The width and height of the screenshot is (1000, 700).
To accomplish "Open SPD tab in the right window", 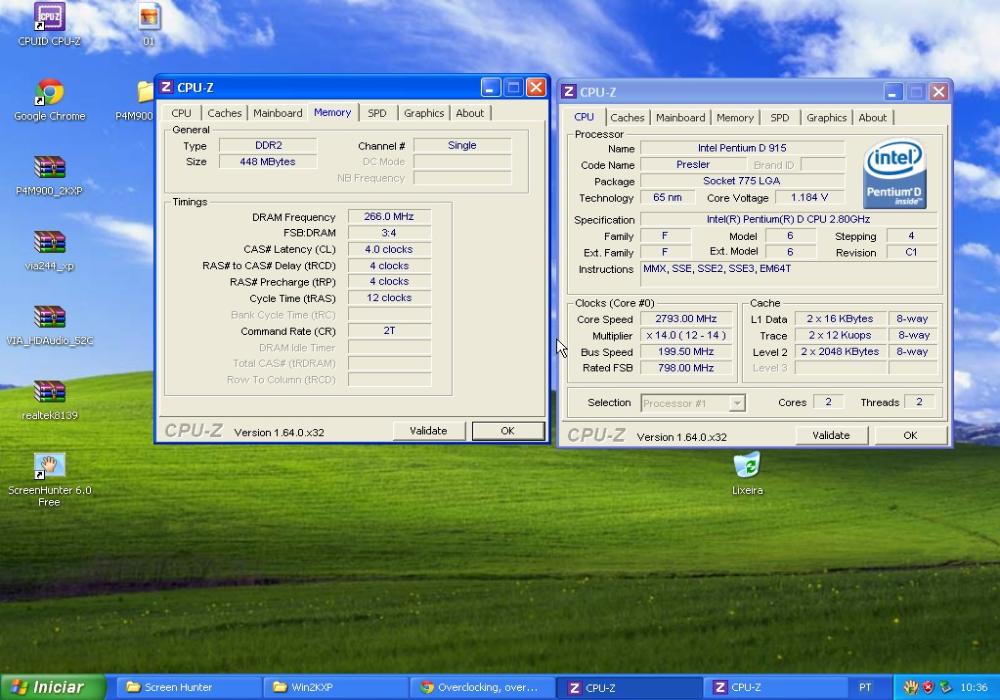I will pyautogui.click(x=779, y=117).
